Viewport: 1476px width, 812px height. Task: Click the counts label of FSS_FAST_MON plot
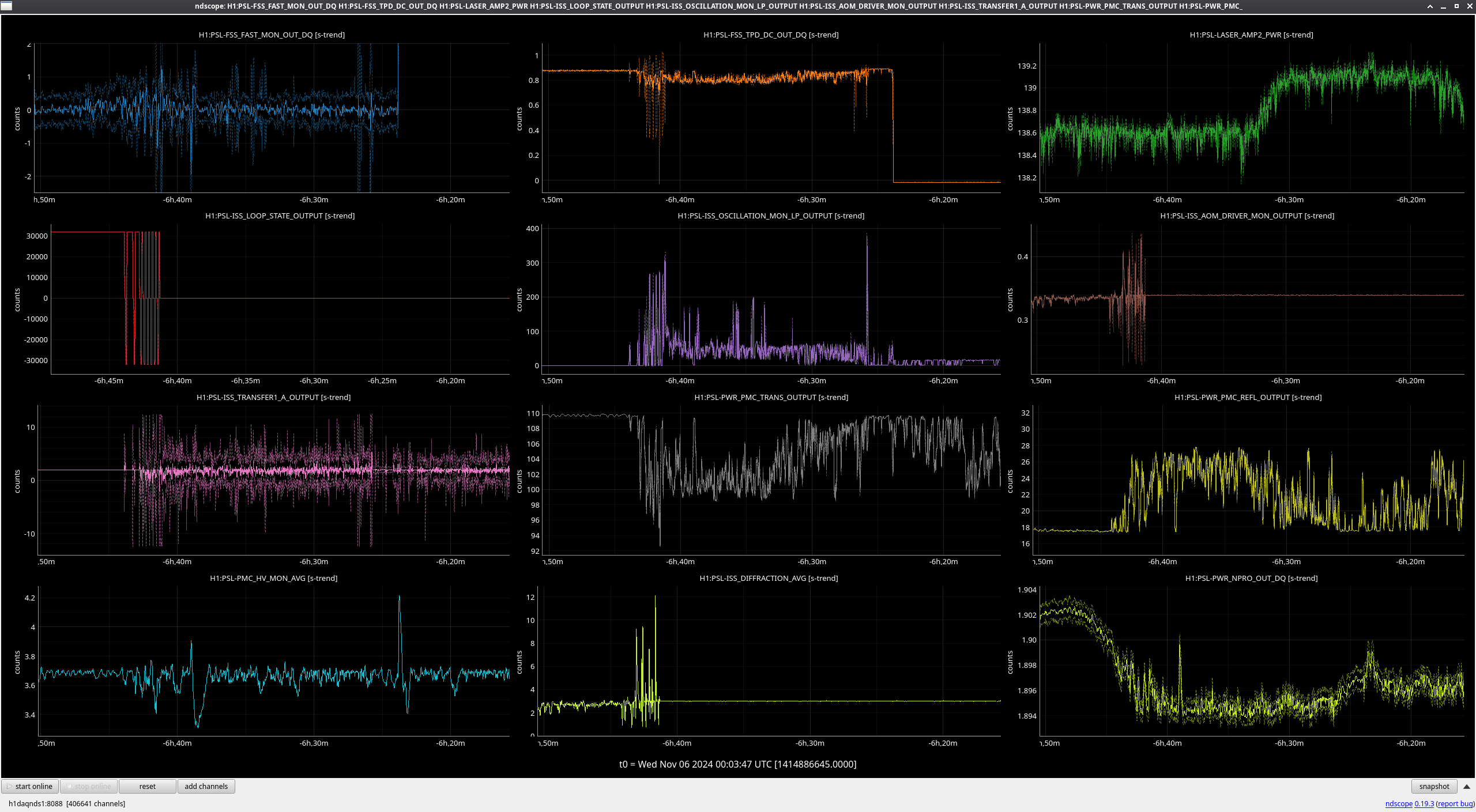(17, 119)
